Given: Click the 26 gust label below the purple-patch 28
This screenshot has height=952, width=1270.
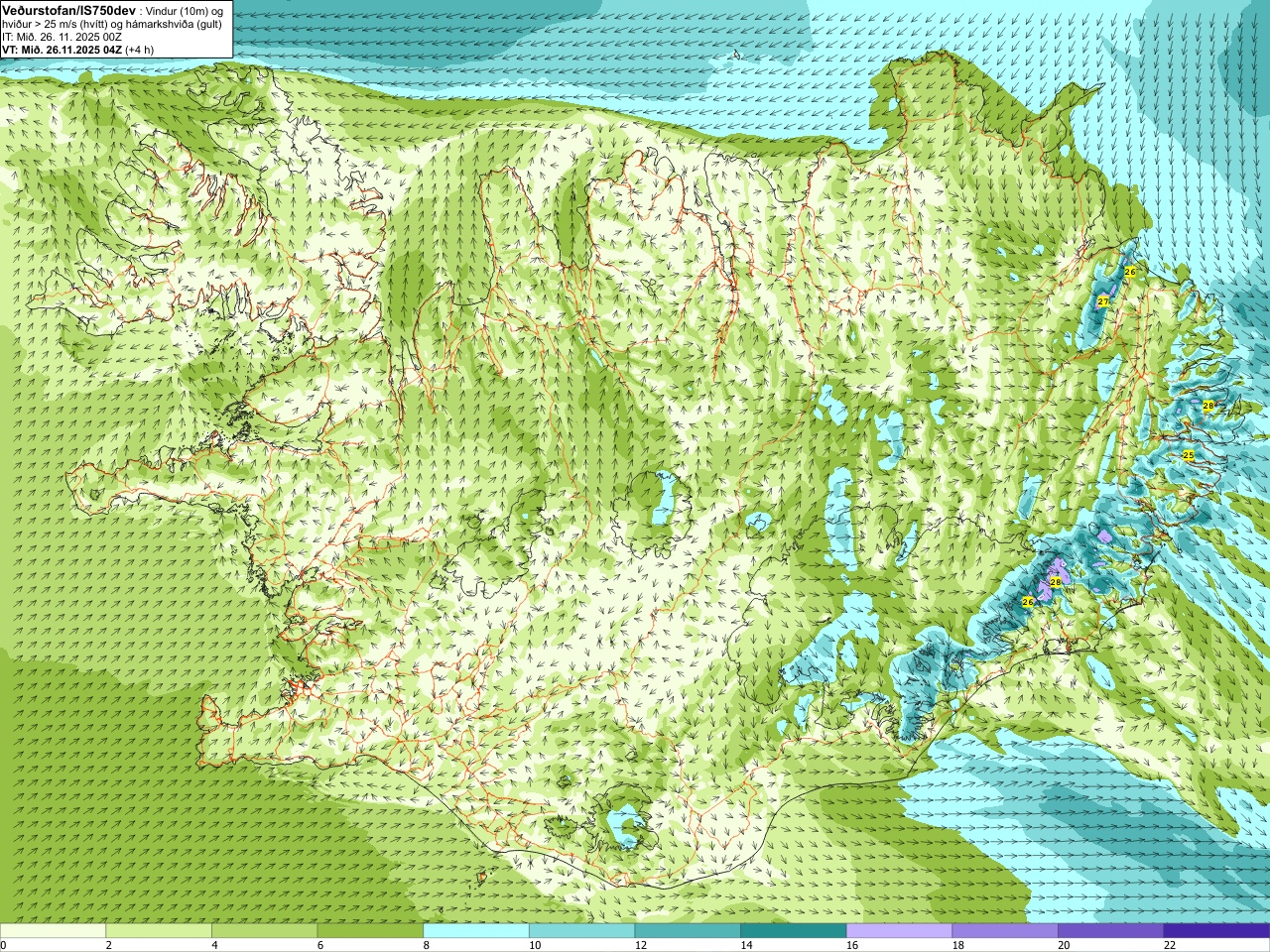Looking at the screenshot, I should [x=1028, y=602].
